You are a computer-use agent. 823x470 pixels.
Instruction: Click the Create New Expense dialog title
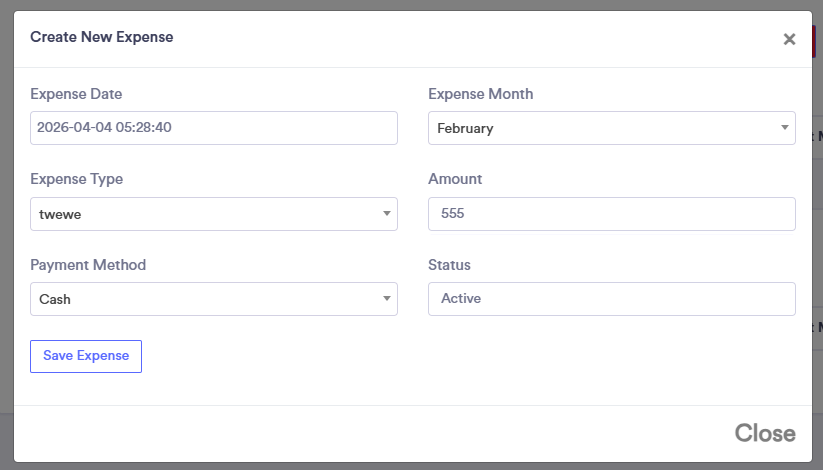(101, 37)
